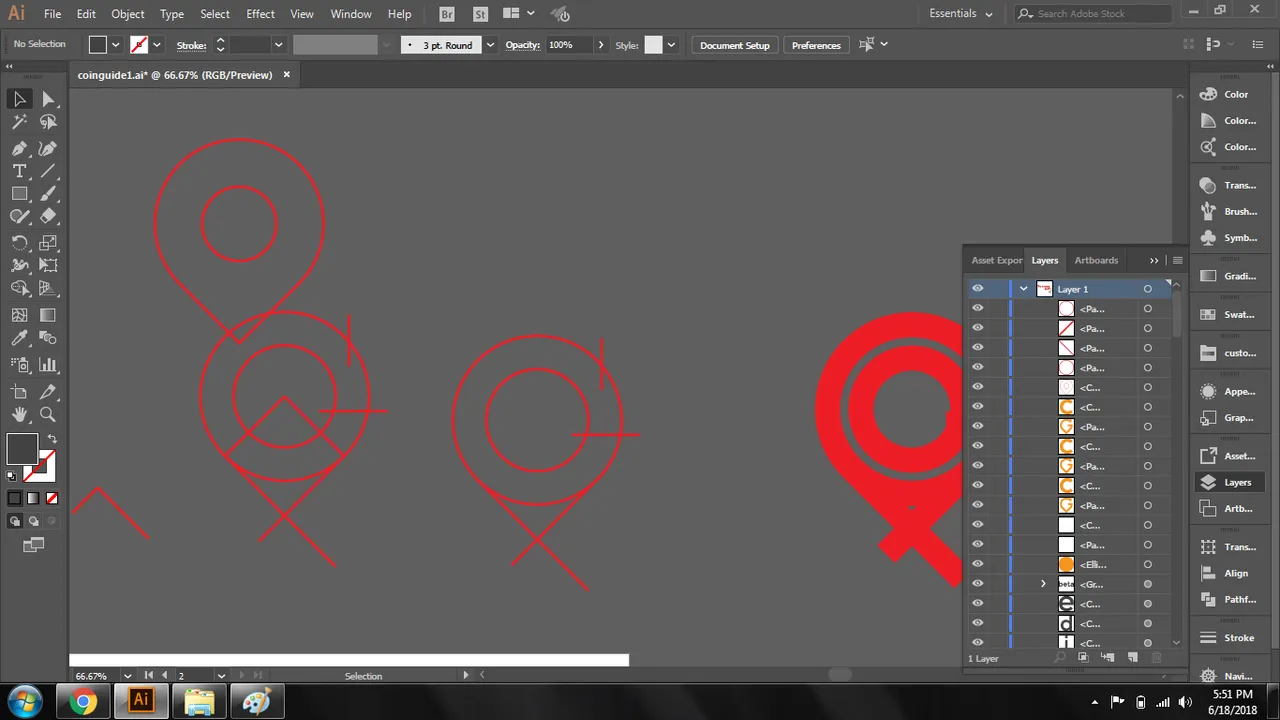Viewport: 1280px width, 720px height.
Task: Select the Zoom tool
Action: coord(48,414)
